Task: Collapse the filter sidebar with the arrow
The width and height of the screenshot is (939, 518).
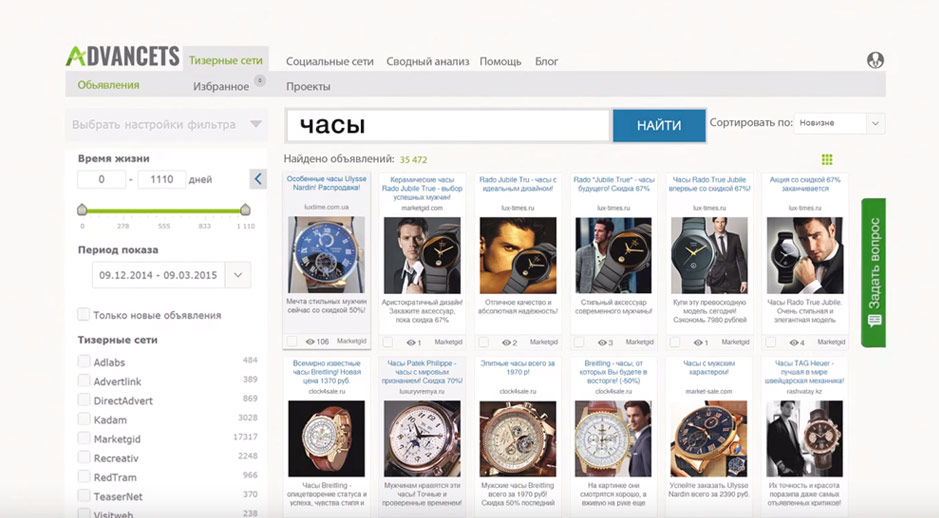Action: click(x=258, y=179)
